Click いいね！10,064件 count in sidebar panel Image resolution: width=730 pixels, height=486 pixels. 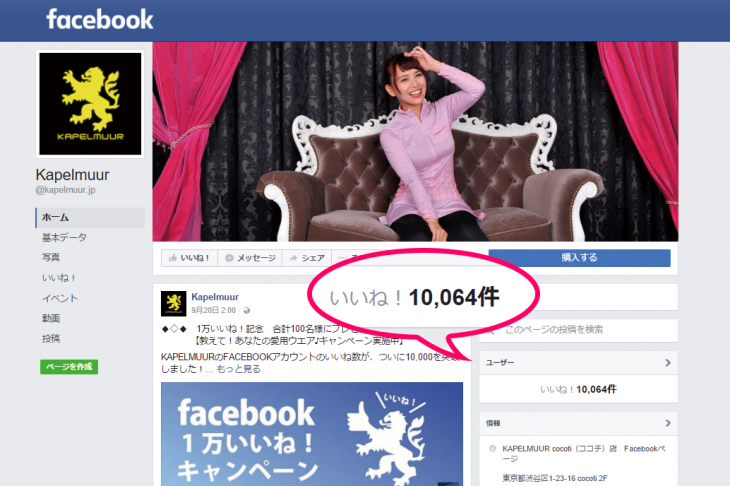[x=578, y=389]
